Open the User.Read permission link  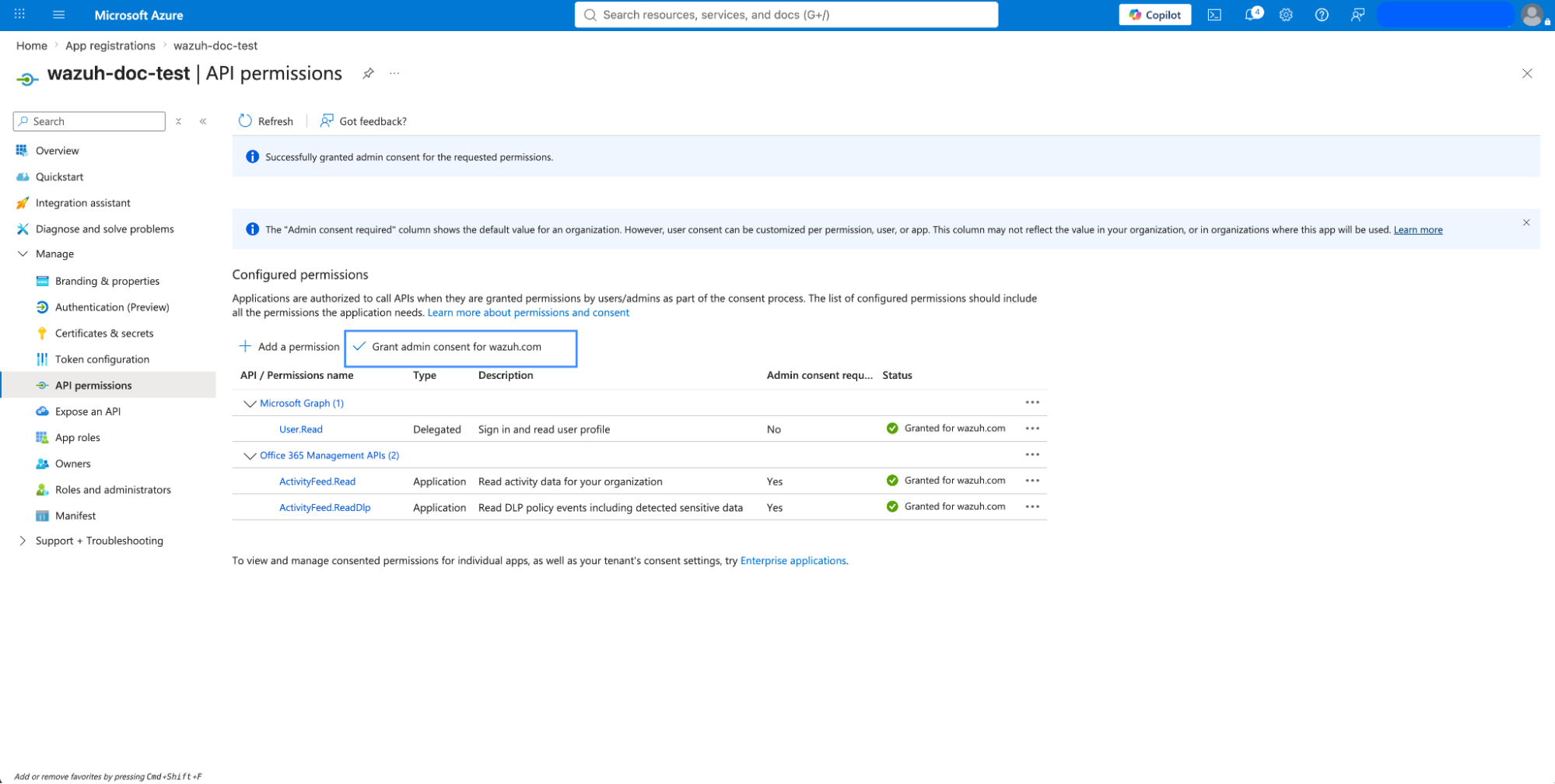pyautogui.click(x=300, y=429)
